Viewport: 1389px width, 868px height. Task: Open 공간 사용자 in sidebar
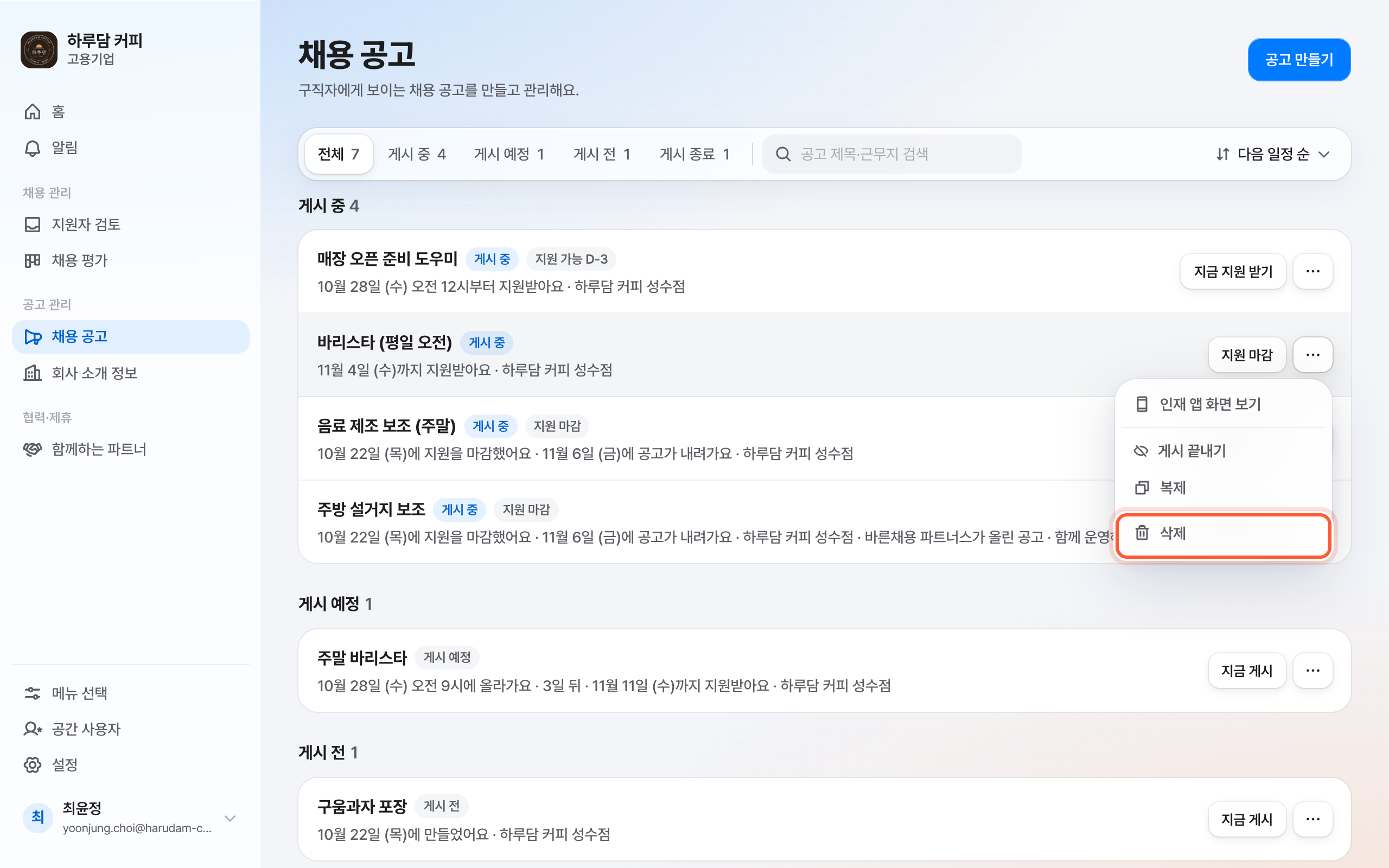point(130,729)
